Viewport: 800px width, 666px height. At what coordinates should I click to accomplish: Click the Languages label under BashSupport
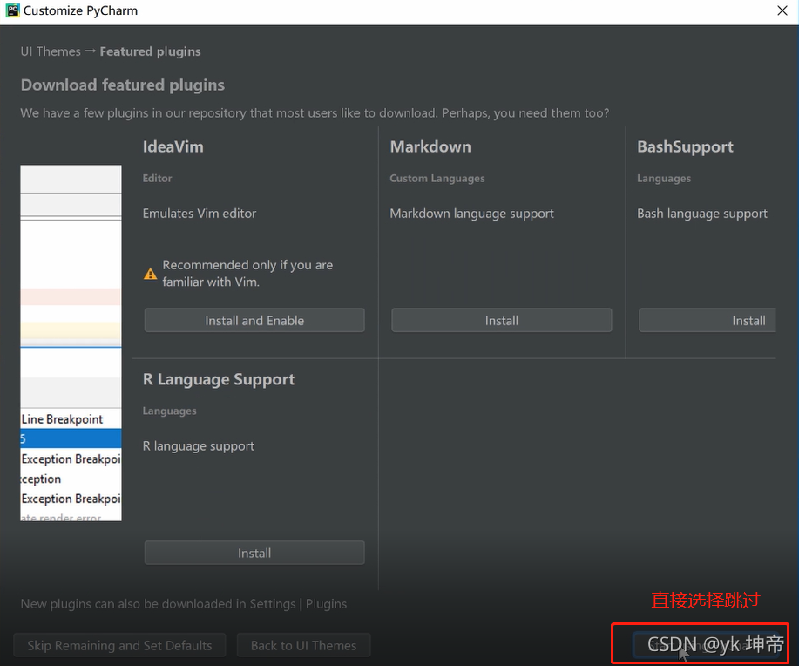pos(664,178)
